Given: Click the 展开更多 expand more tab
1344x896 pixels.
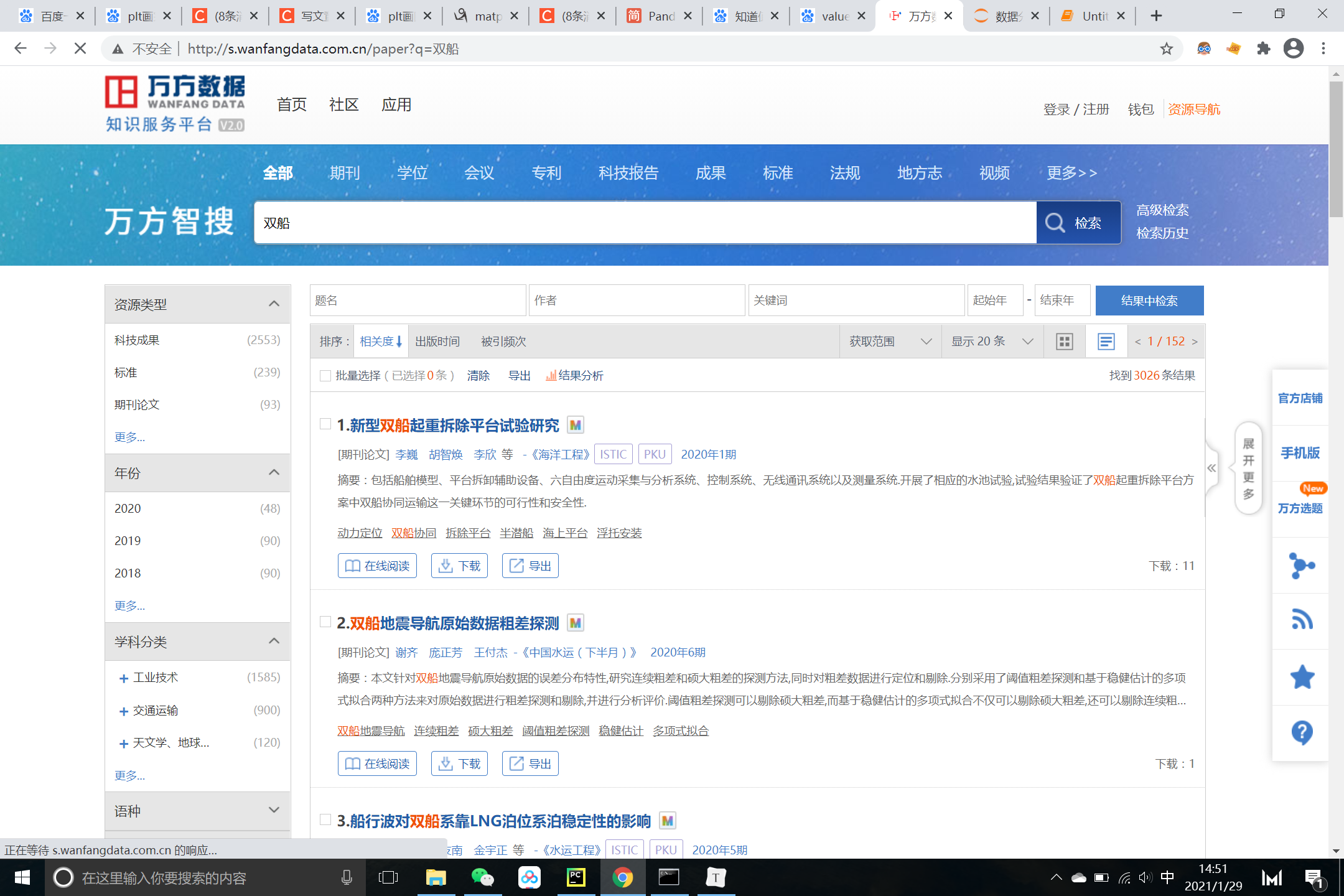Looking at the screenshot, I should (x=1248, y=468).
